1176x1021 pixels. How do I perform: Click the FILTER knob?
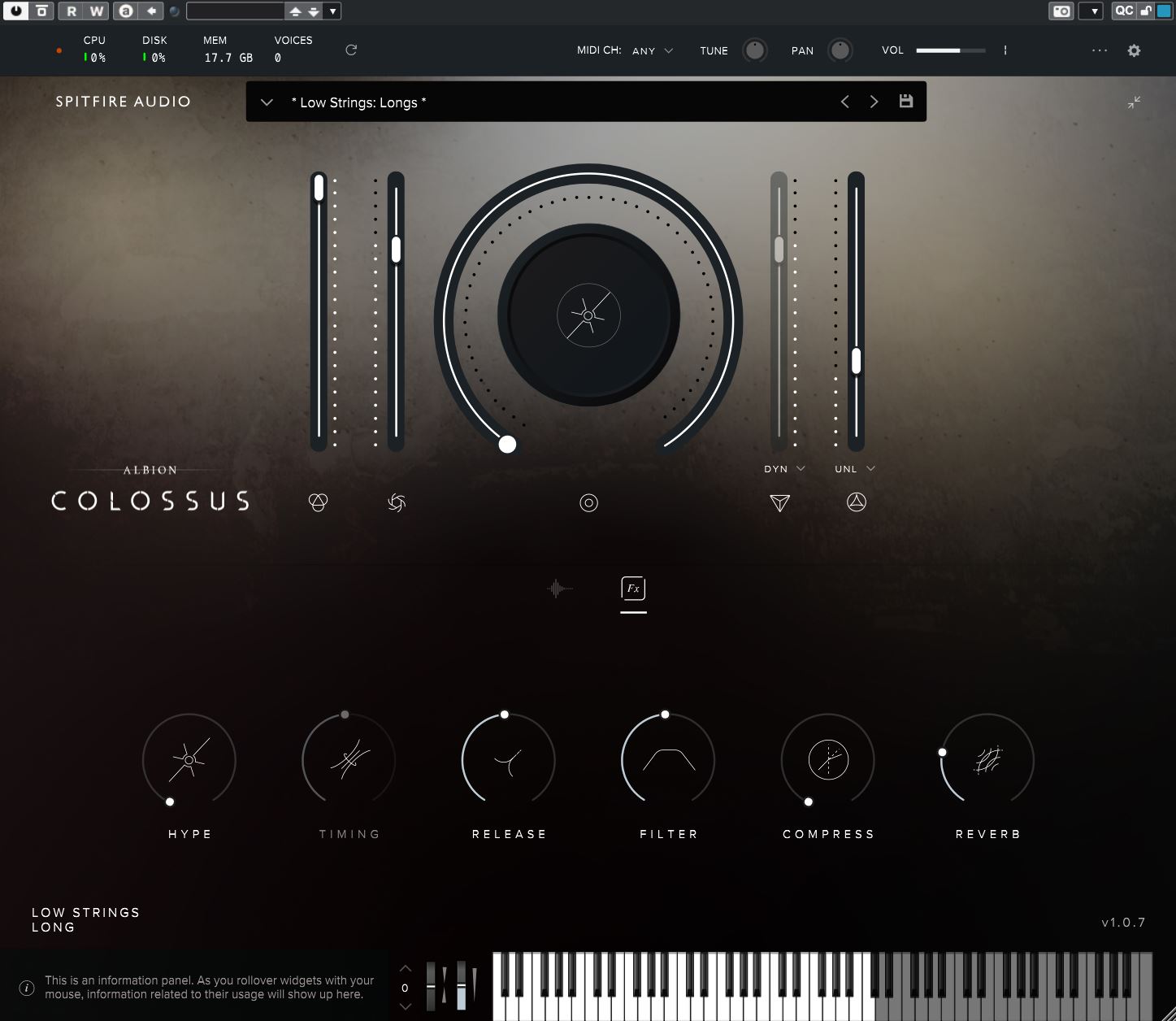668,760
